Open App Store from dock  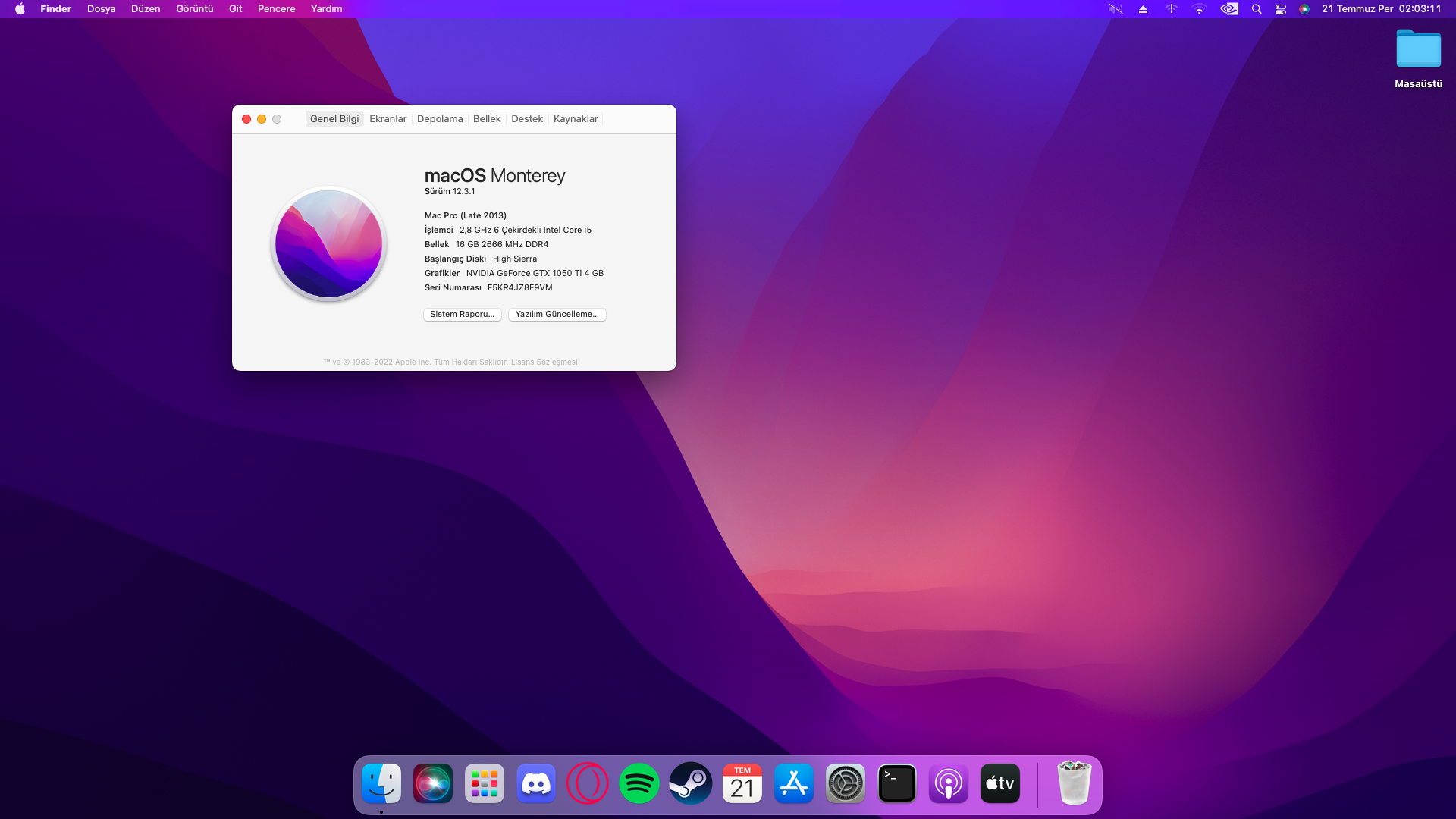pyautogui.click(x=793, y=783)
